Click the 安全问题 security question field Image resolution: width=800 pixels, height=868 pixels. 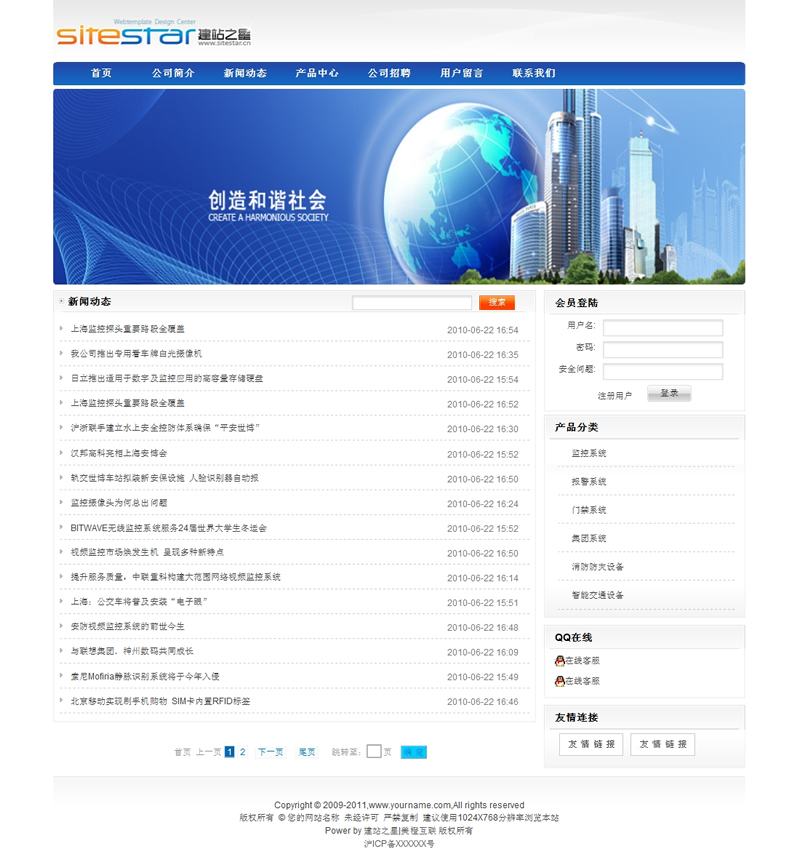pos(662,372)
